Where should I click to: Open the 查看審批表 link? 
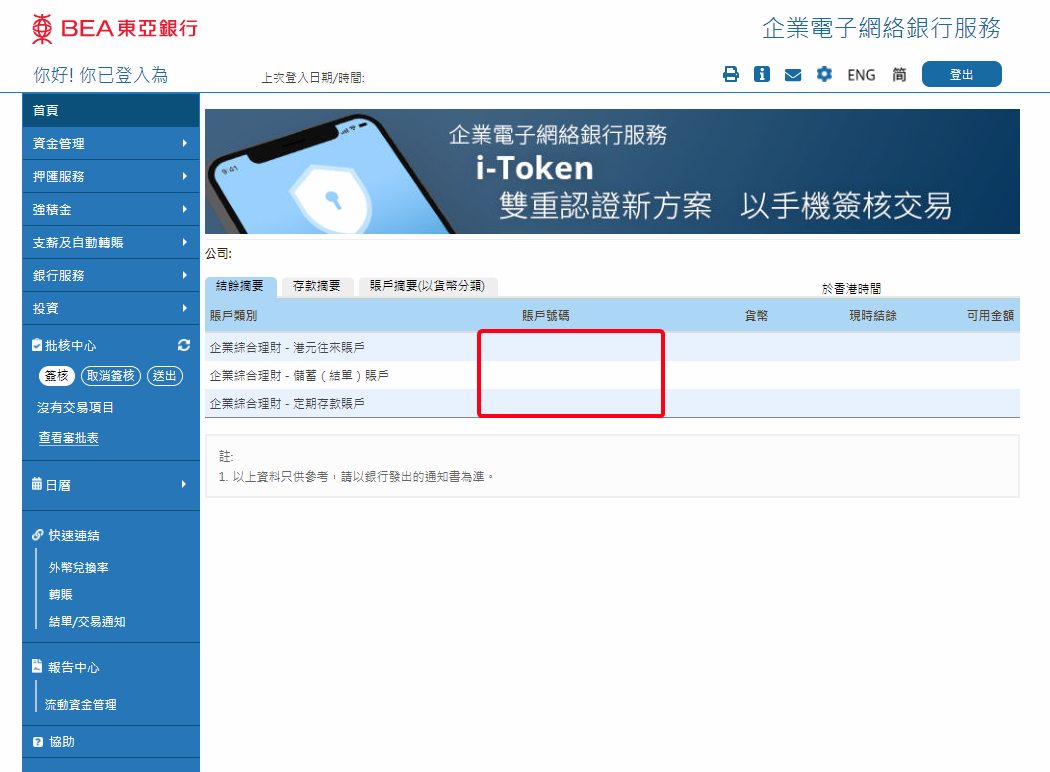pos(69,438)
